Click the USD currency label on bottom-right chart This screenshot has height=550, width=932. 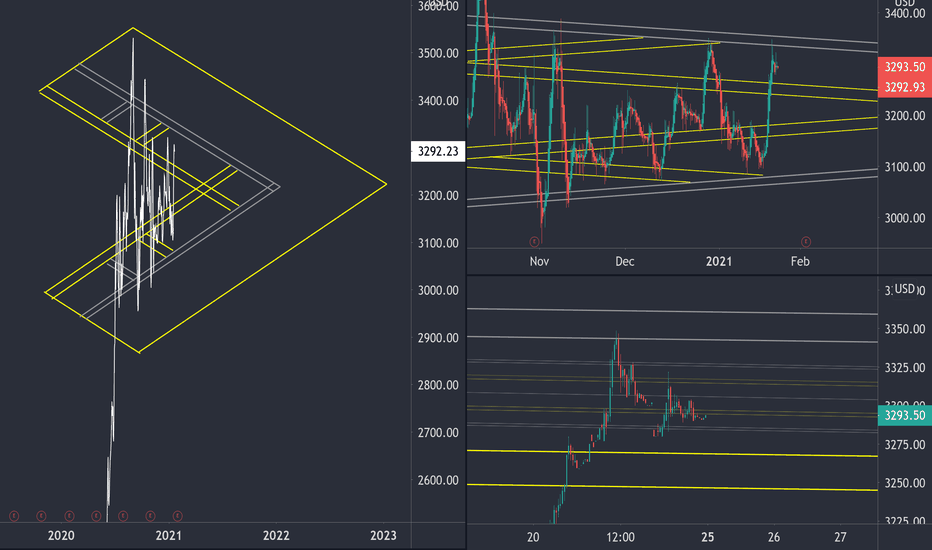pos(905,288)
